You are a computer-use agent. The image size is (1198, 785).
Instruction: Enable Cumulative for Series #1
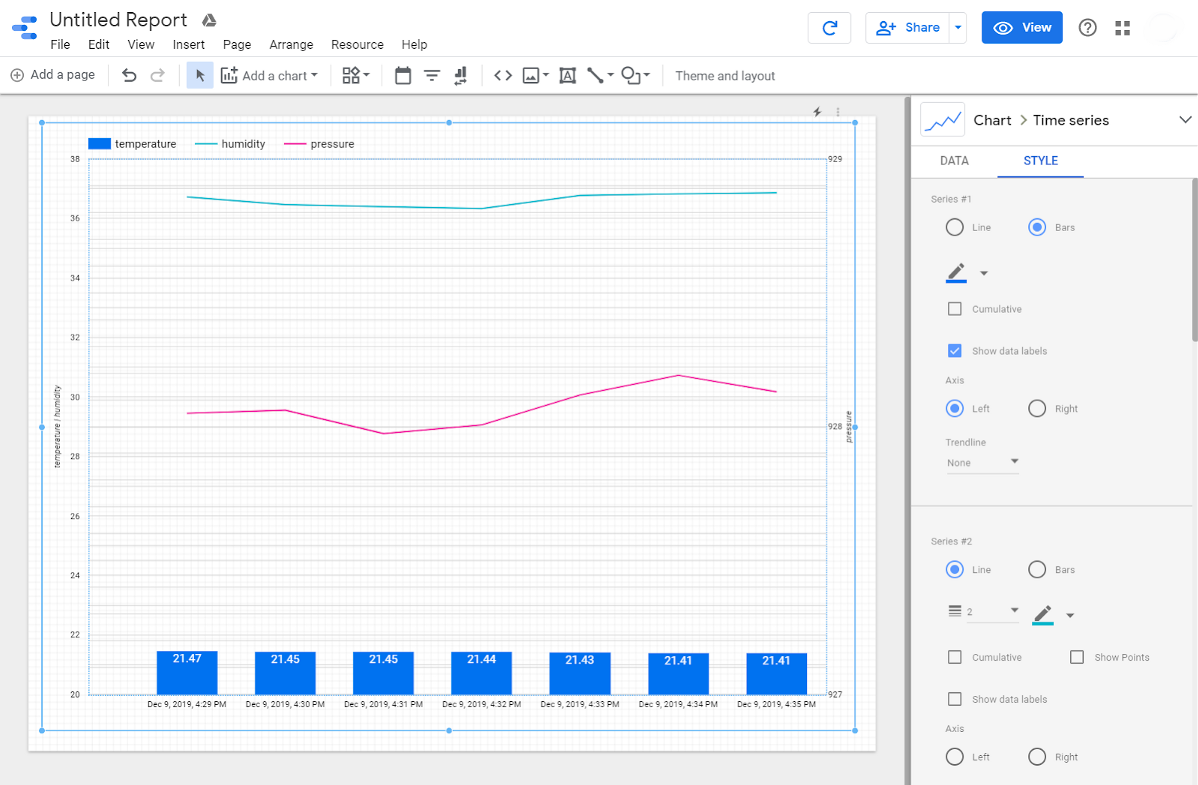point(955,308)
